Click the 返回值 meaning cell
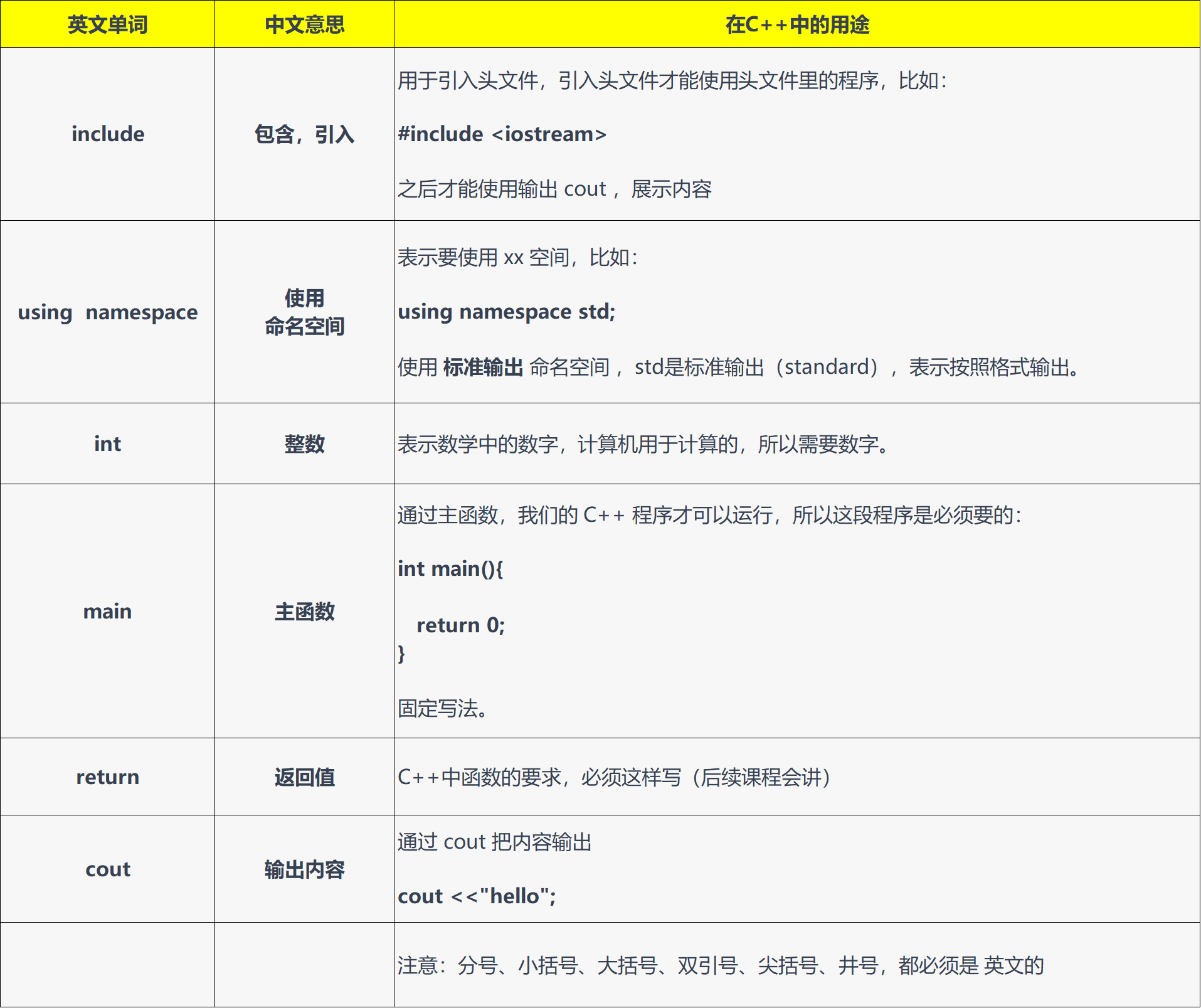The width and height of the screenshot is (1201, 1008). (304, 777)
